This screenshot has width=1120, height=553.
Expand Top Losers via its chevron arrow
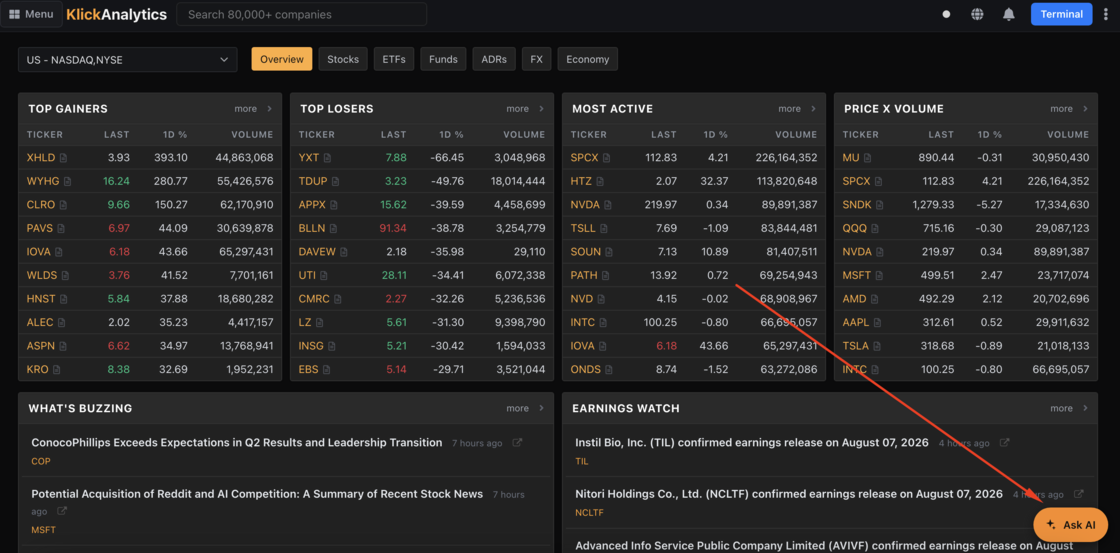(x=541, y=109)
